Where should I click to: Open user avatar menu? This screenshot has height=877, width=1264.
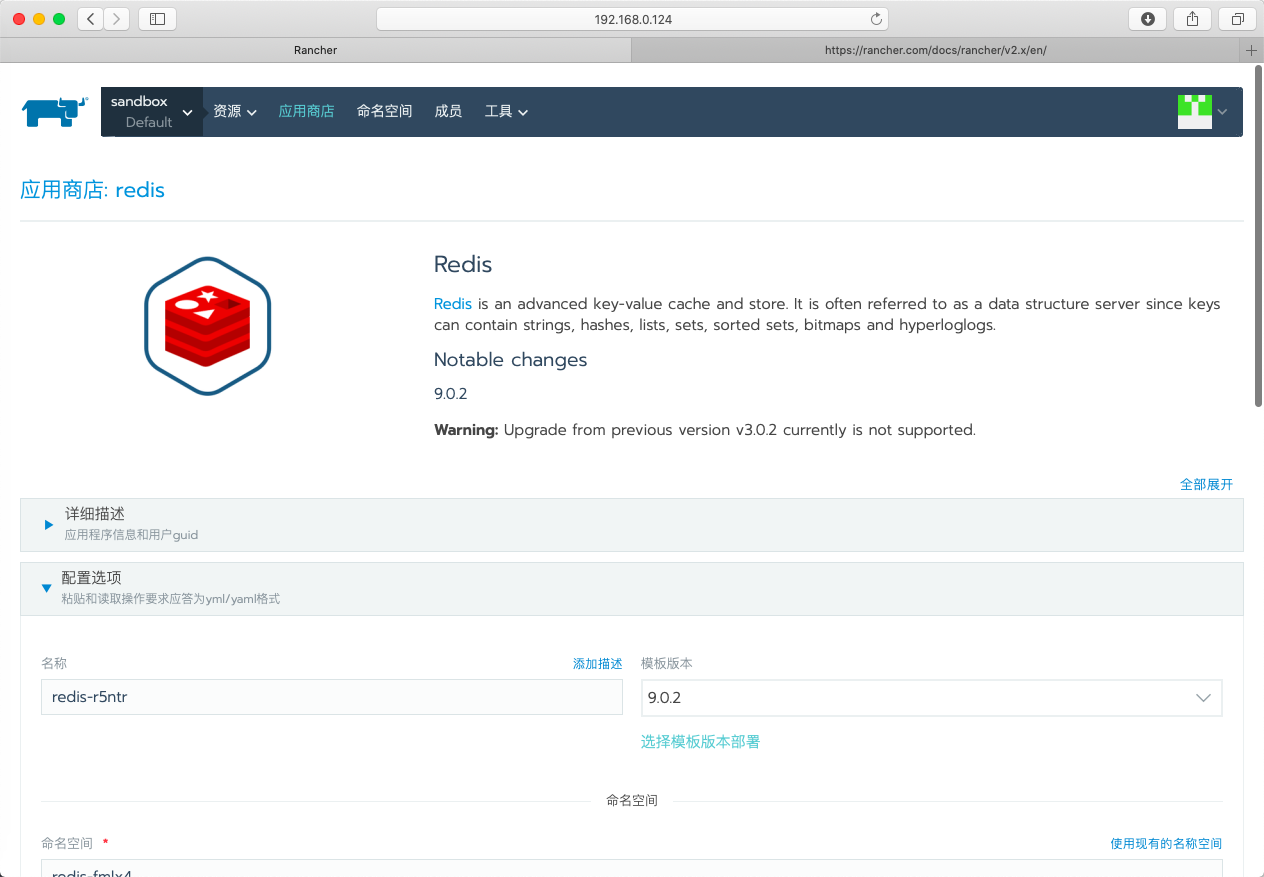1203,112
